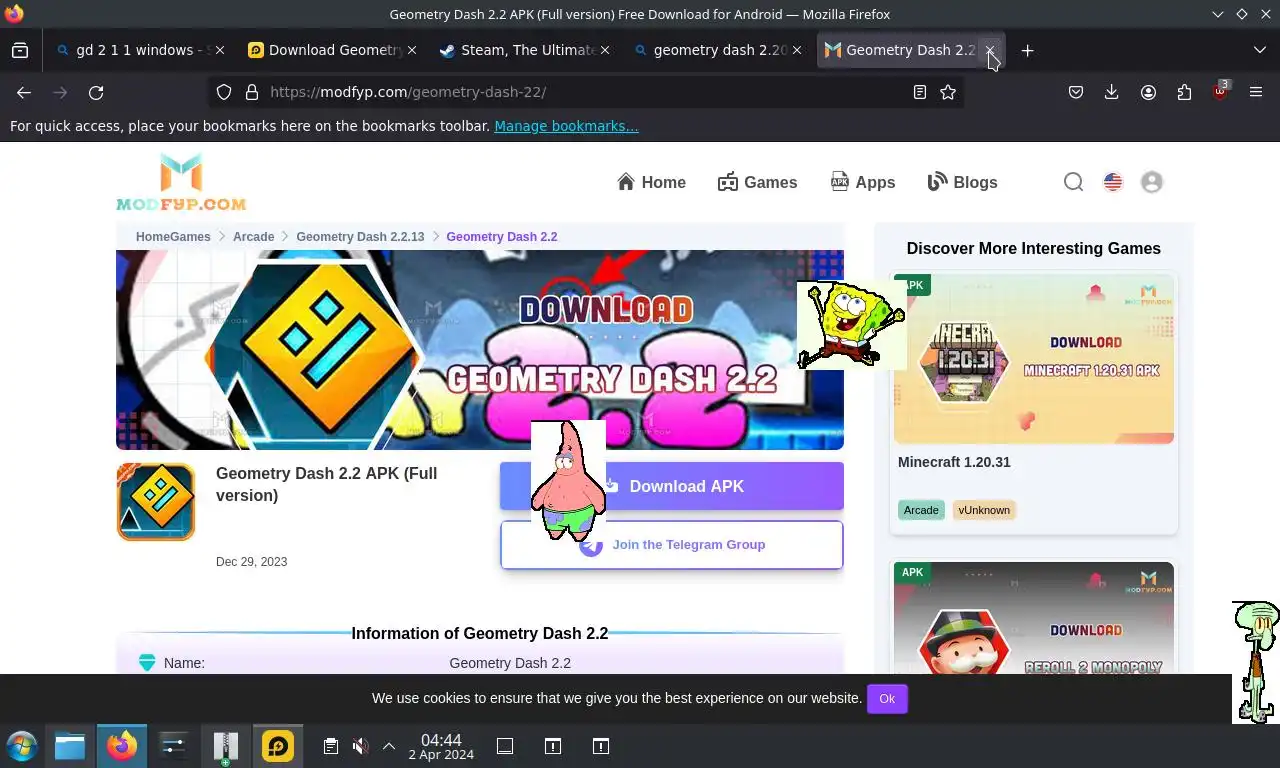Toggle Reader View in address bar
Image resolution: width=1280 pixels, height=768 pixels.
(x=920, y=92)
